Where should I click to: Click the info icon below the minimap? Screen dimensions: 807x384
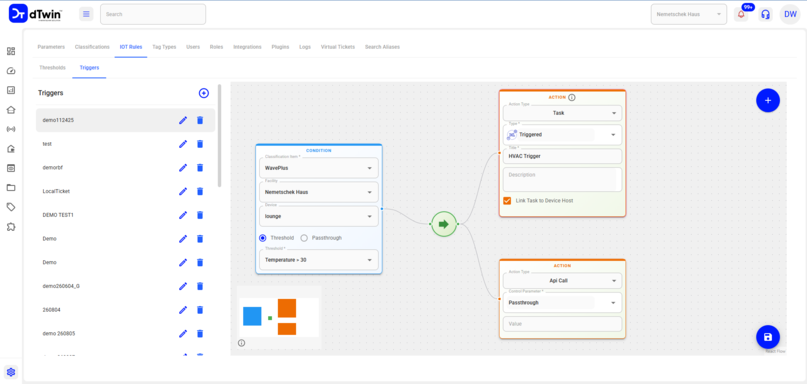click(x=241, y=343)
